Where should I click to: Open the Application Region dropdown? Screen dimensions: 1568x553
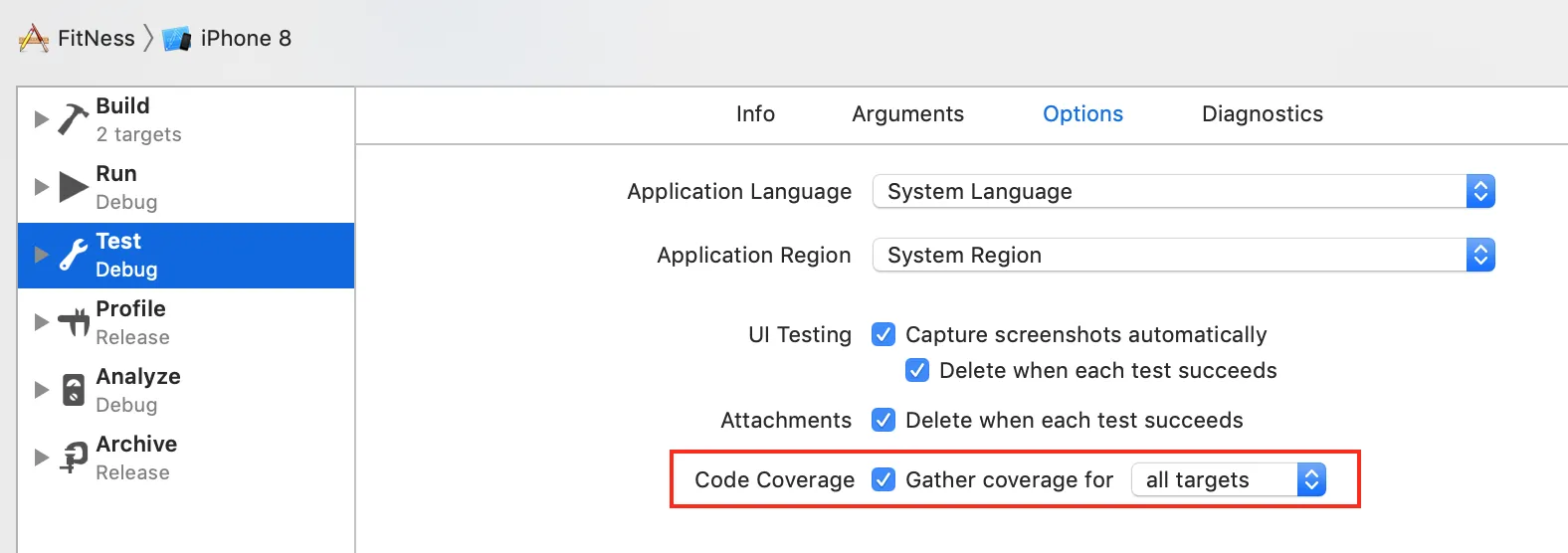[x=1183, y=255]
